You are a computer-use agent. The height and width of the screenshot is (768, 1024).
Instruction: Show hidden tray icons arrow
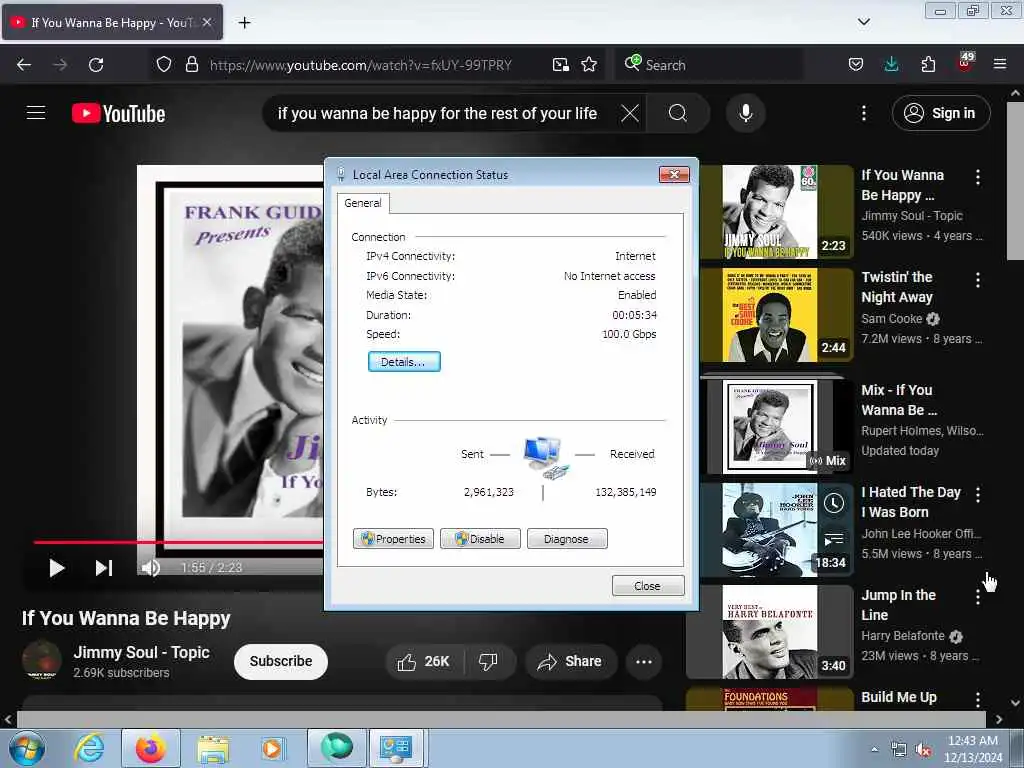click(874, 750)
